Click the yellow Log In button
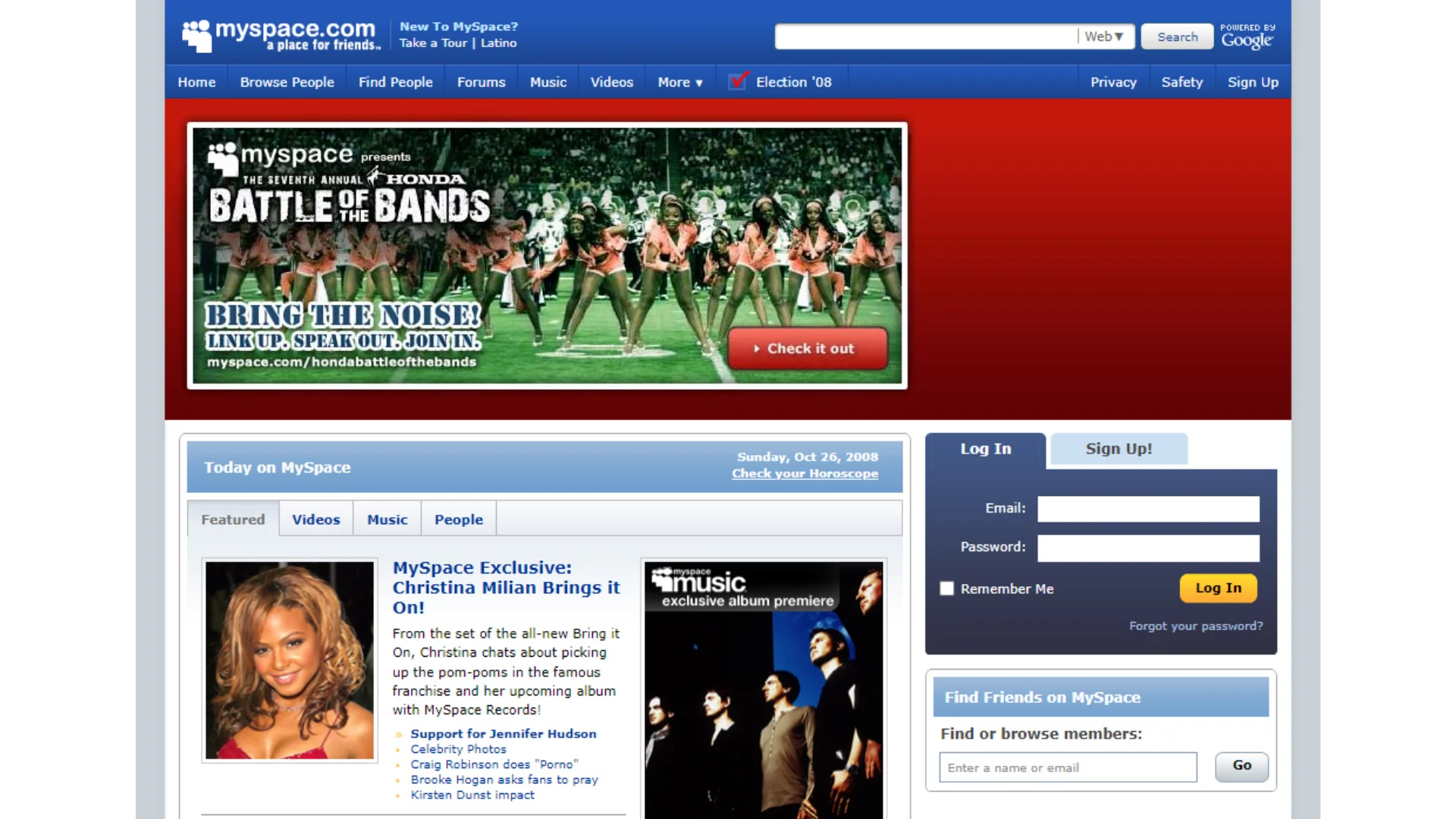 [1218, 588]
